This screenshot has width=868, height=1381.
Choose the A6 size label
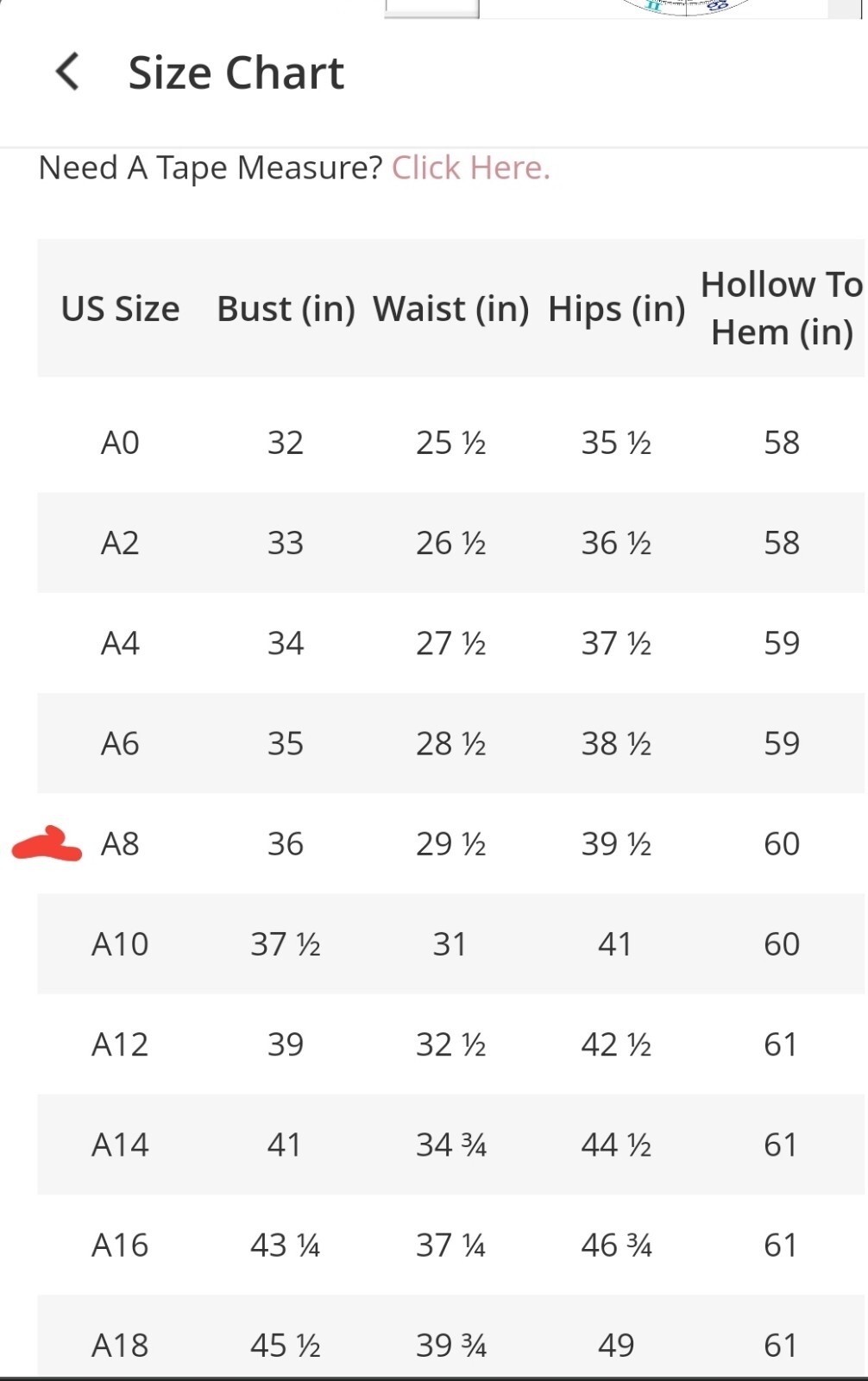(x=120, y=743)
